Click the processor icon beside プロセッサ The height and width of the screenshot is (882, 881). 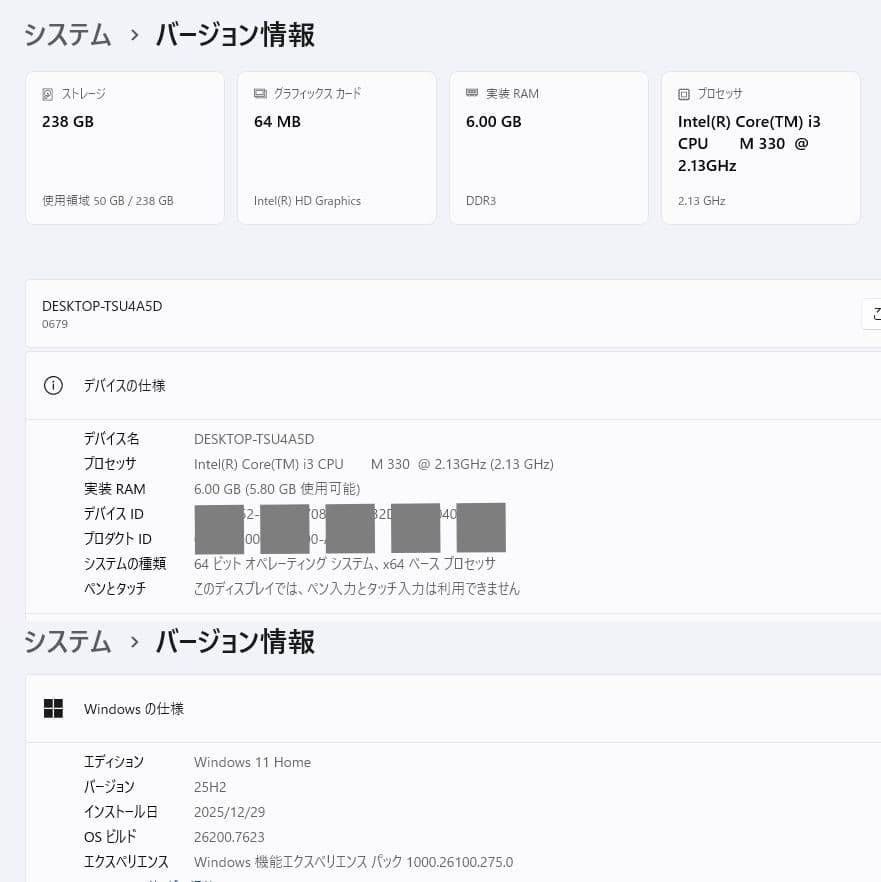click(x=684, y=93)
